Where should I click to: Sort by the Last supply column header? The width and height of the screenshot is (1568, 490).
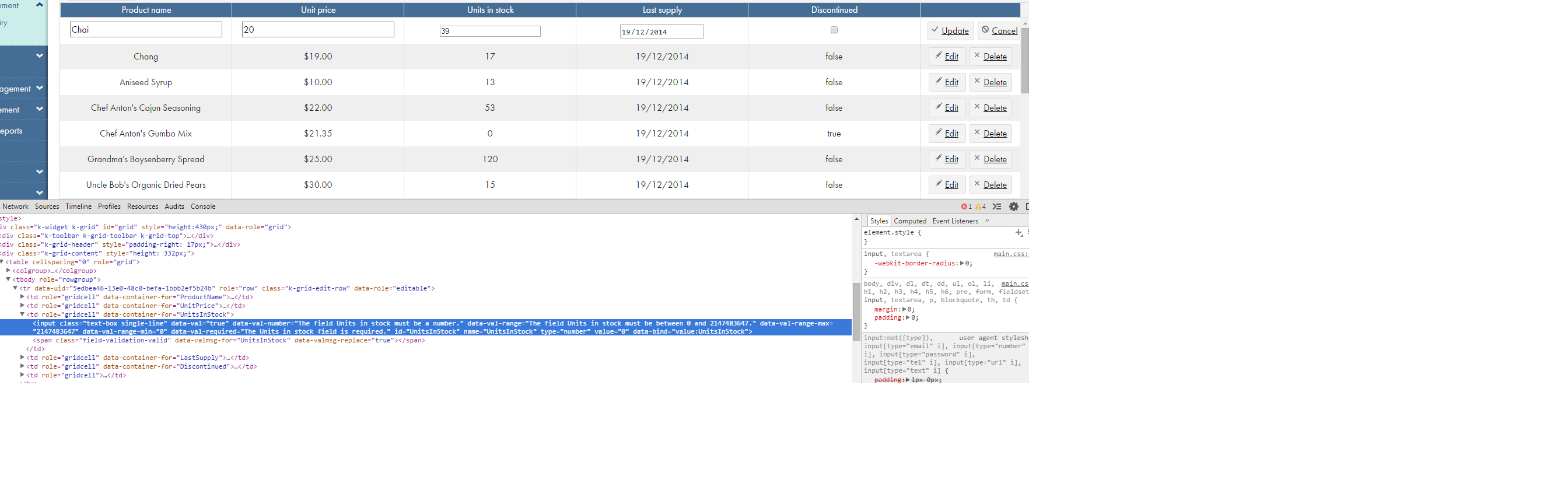(x=662, y=10)
